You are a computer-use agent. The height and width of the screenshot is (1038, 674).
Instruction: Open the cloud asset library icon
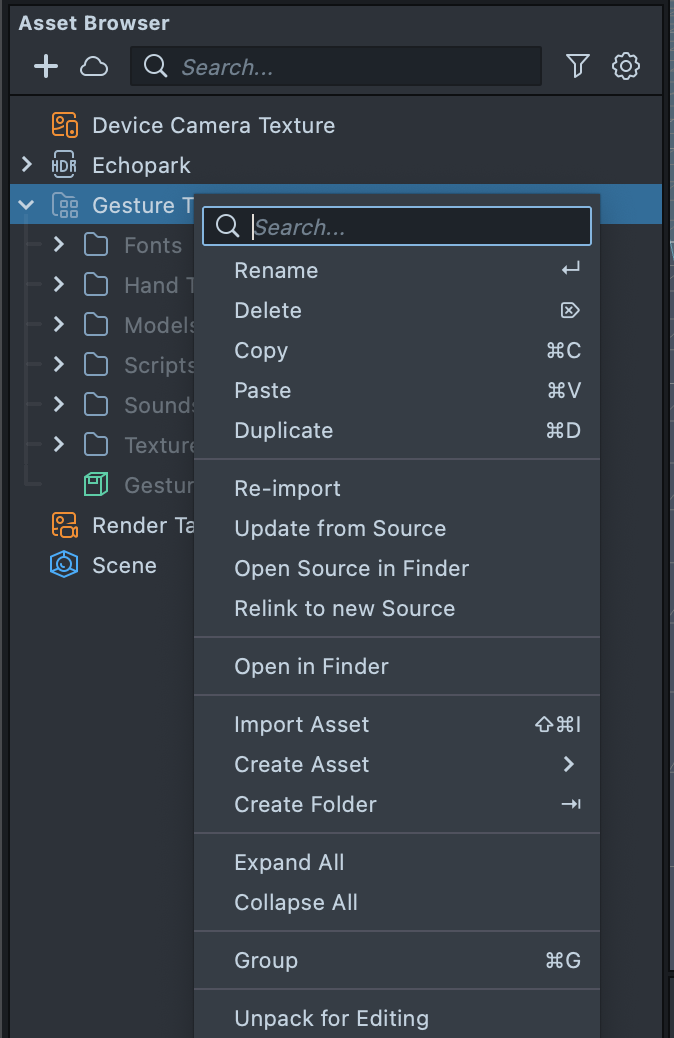click(x=94, y=67)
